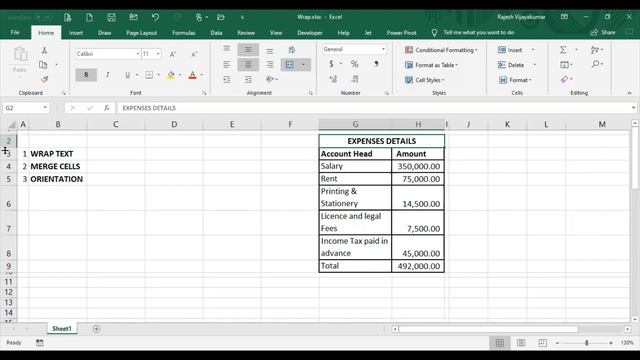Screen dimensions: 640x360
Task: Expand Fill Color dropdown arrow
Action: tap(180, 75)
